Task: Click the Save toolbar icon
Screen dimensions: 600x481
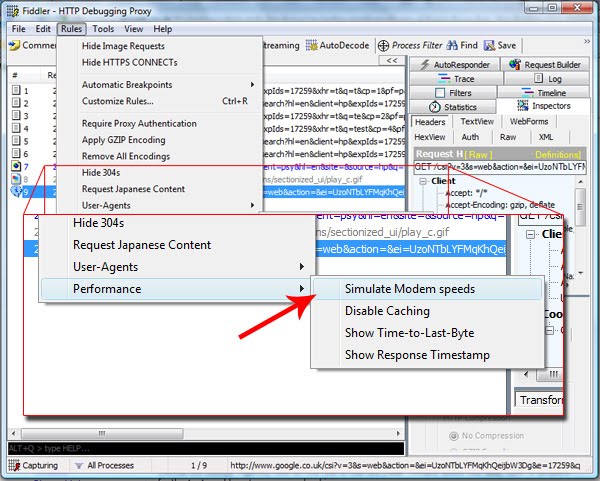Action: coord(489,46)
